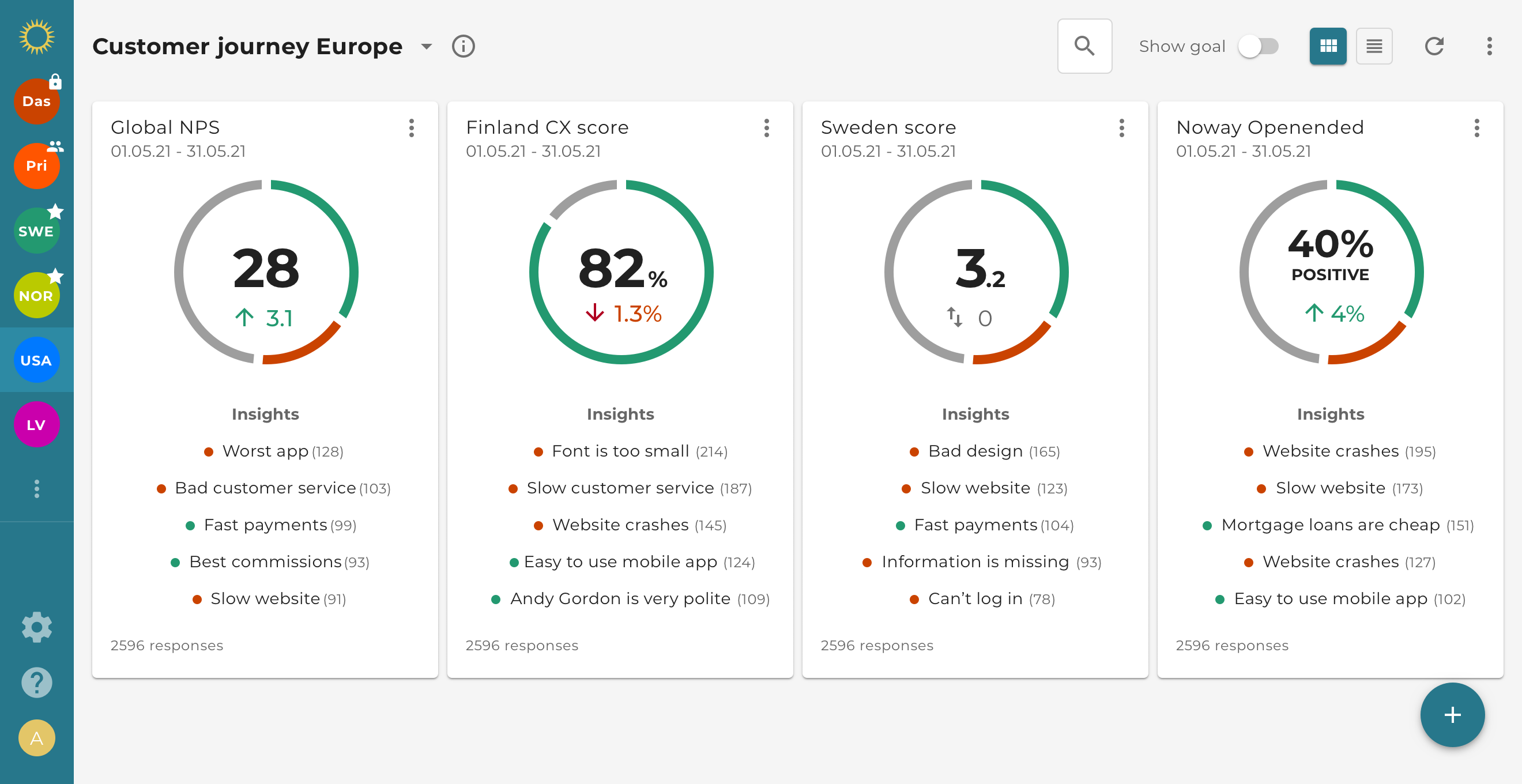
Task: Enable the Show goal toggle
Action: pyautogui.click(x=1259, y=46)
